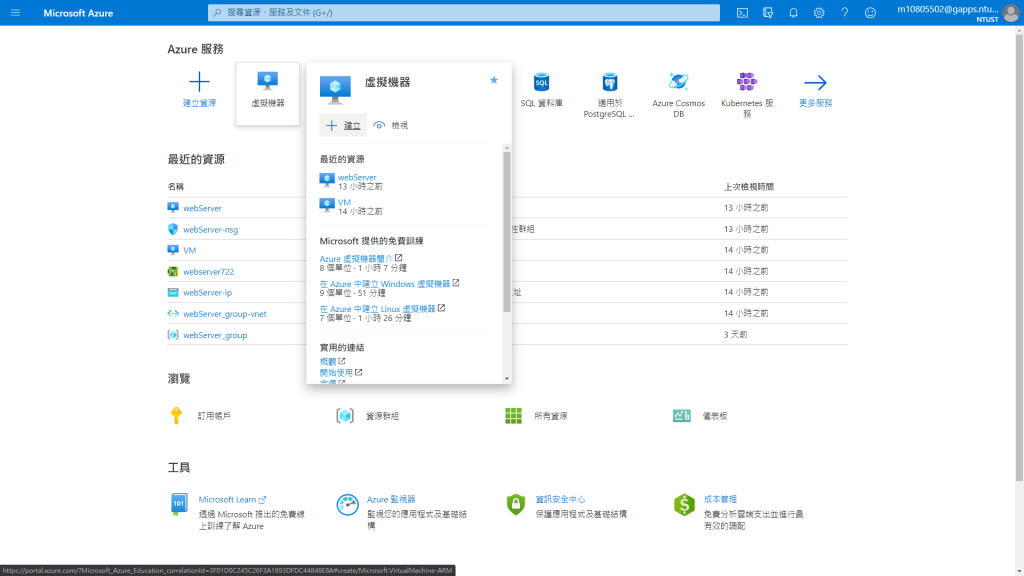This screenshot has height=576, width=1024.
Task: Open 在 Azure 中建立 Windows 虛擬機器 link
Action: (385, 284)
